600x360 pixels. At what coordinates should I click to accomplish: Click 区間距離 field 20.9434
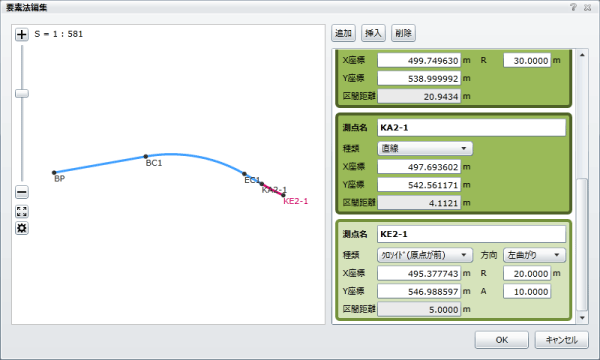click(x=419, y=96)
